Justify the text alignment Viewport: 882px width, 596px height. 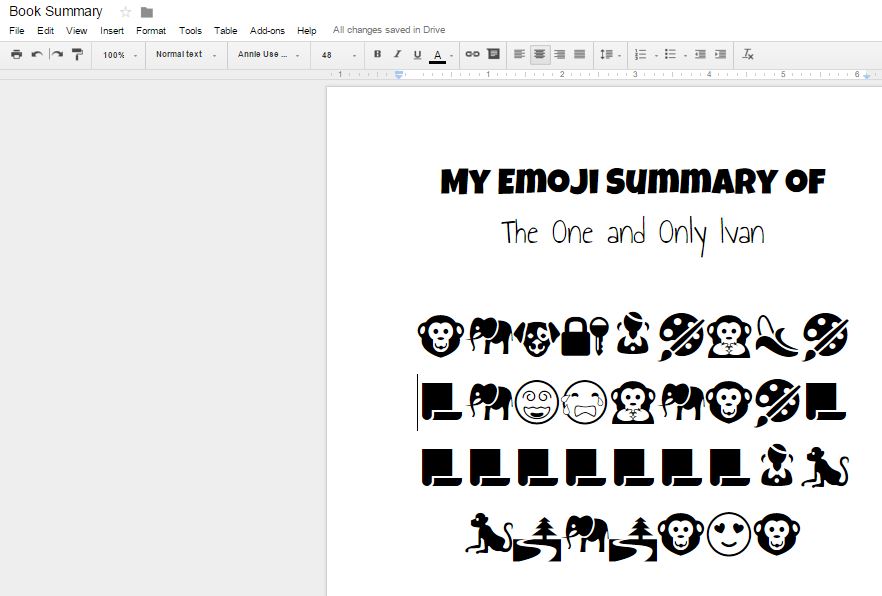point(579,55)
